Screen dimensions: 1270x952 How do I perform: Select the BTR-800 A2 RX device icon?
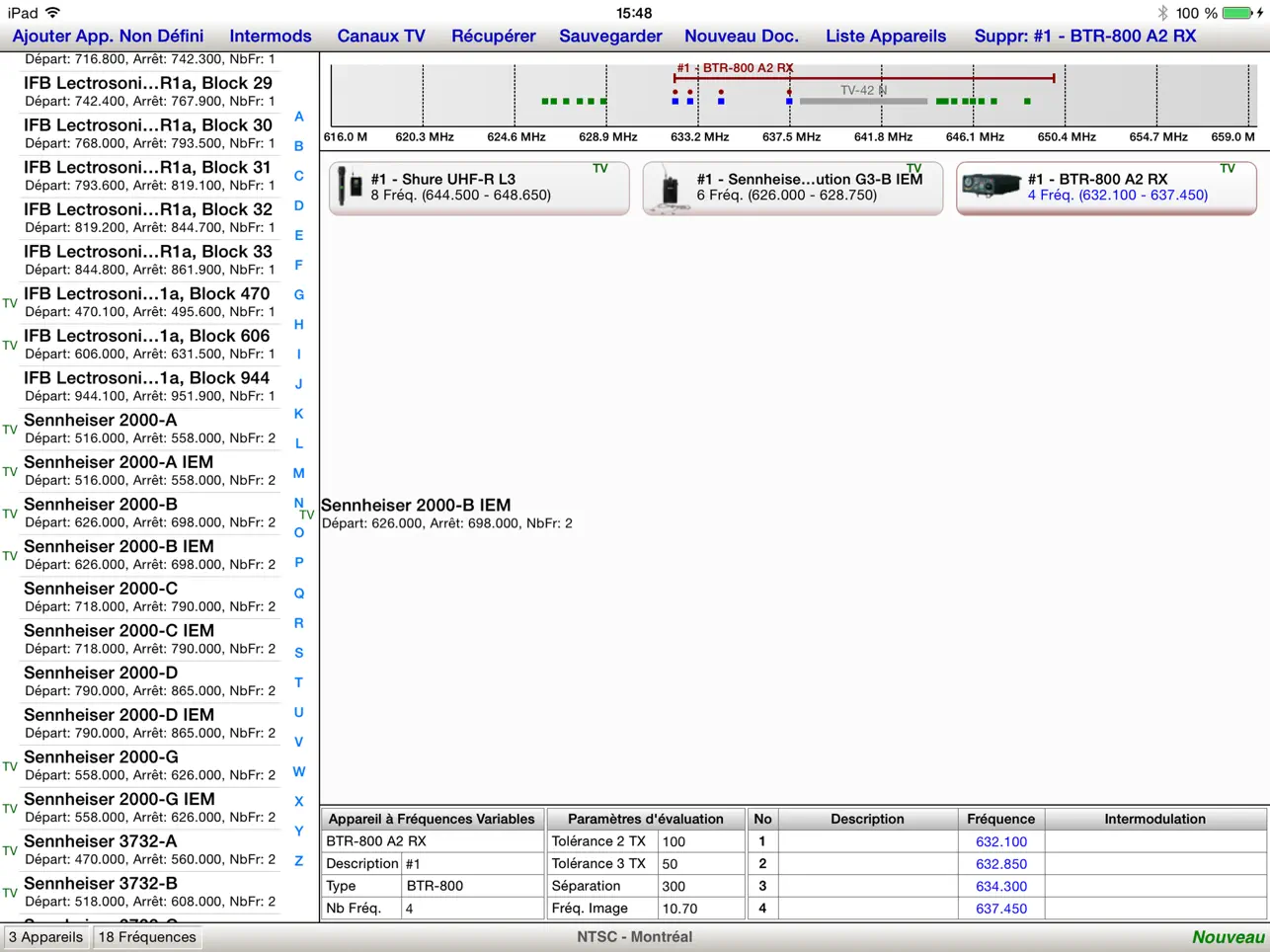pyautogui.click(x=991, y=186)
